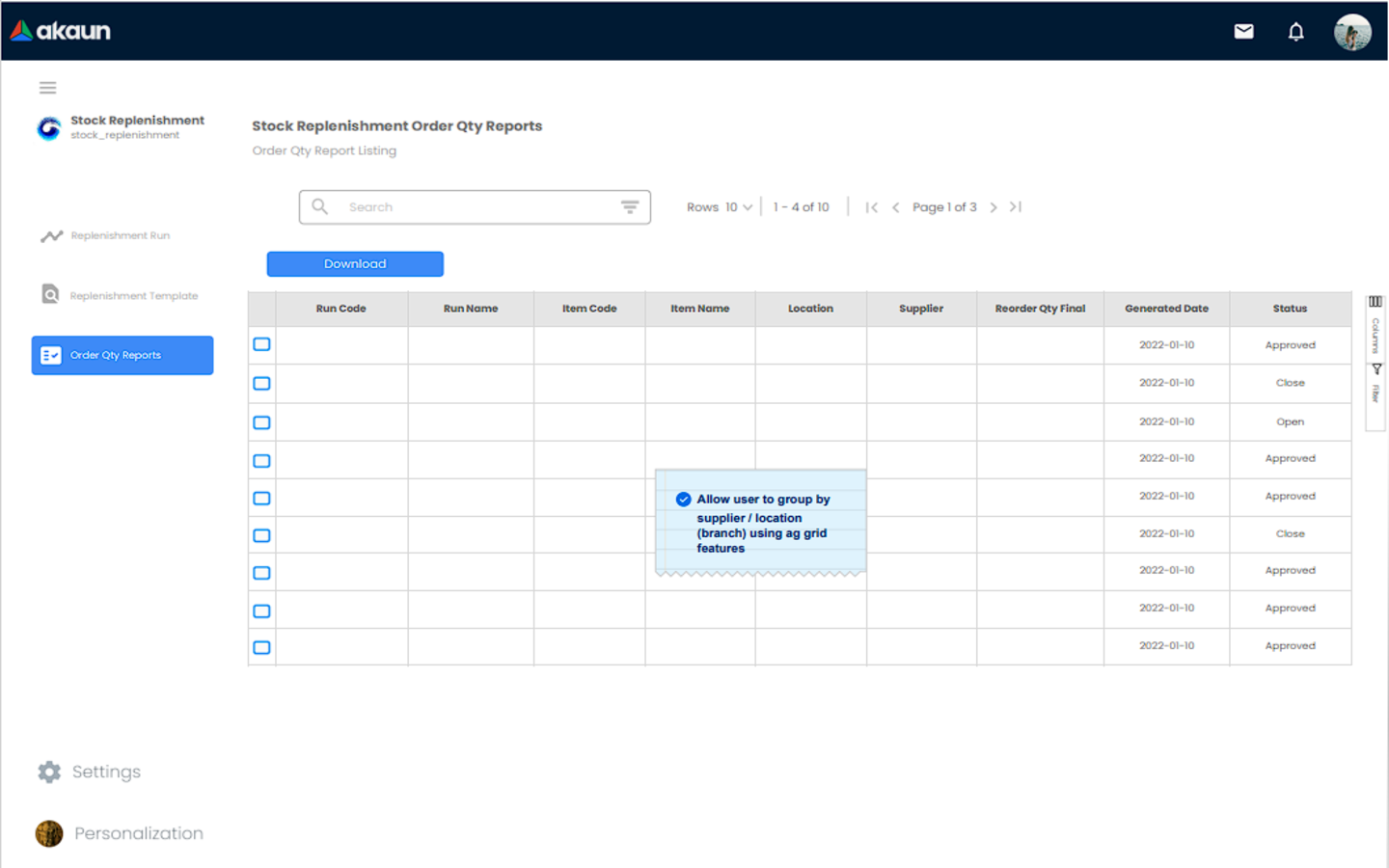Click the Approved status in the first row
This screenshot has height=868, width=1389.
1290,345
